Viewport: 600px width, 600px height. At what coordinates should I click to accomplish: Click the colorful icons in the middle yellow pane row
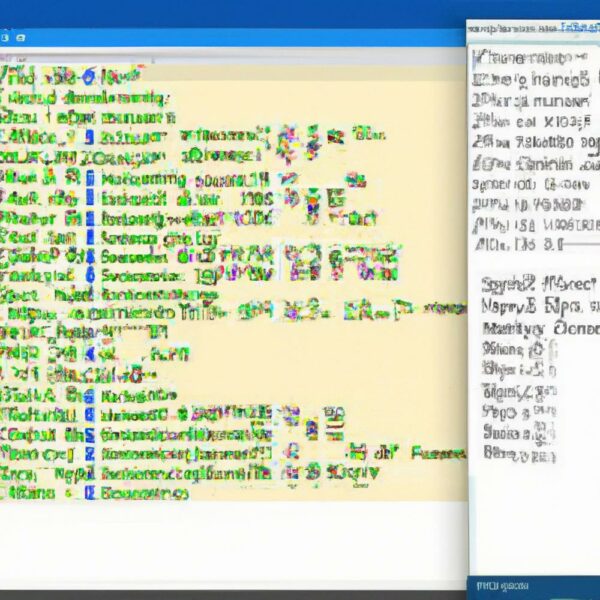300,262
